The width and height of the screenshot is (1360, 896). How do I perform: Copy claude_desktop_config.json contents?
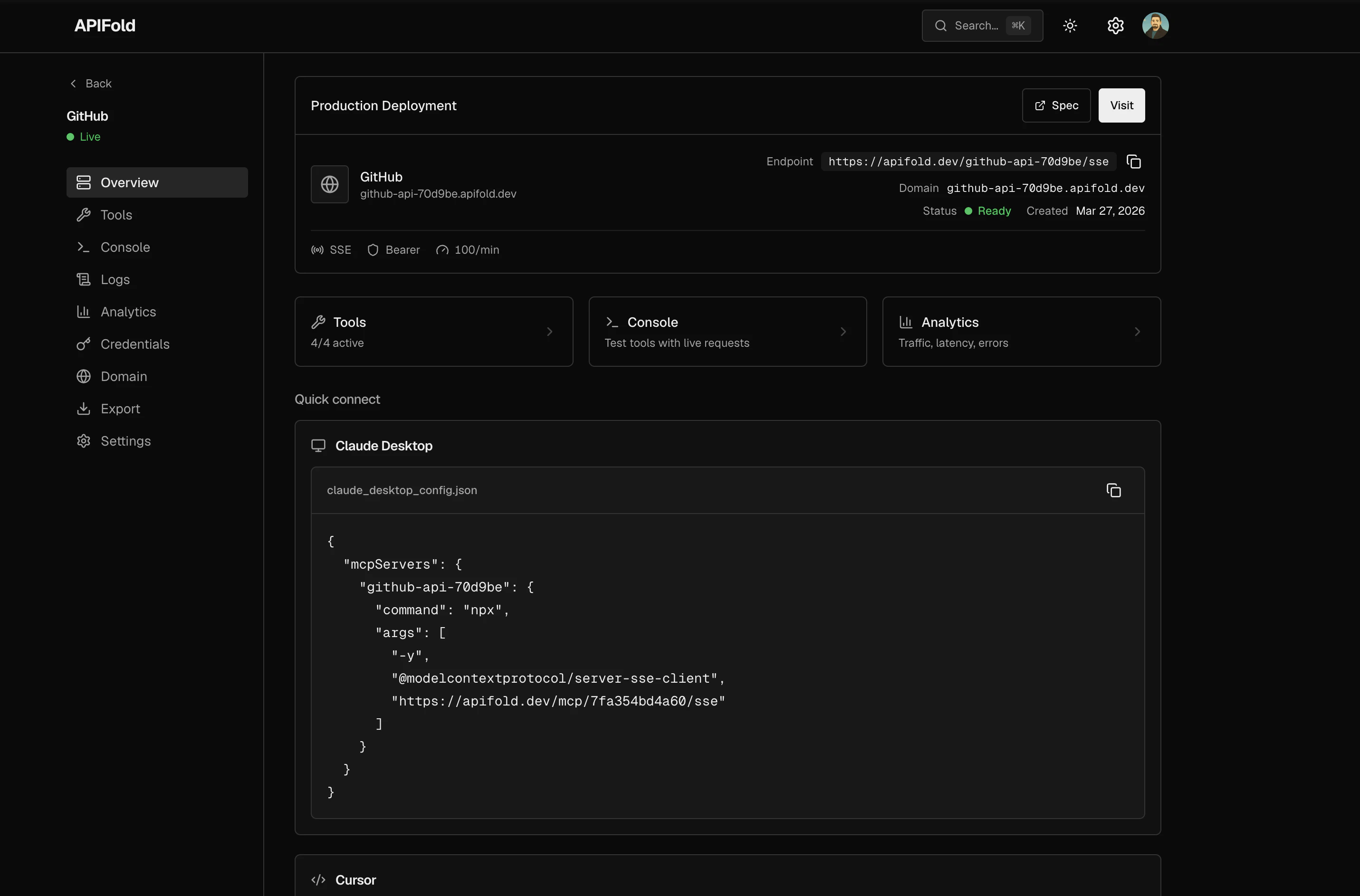[x=1113, y=490]
